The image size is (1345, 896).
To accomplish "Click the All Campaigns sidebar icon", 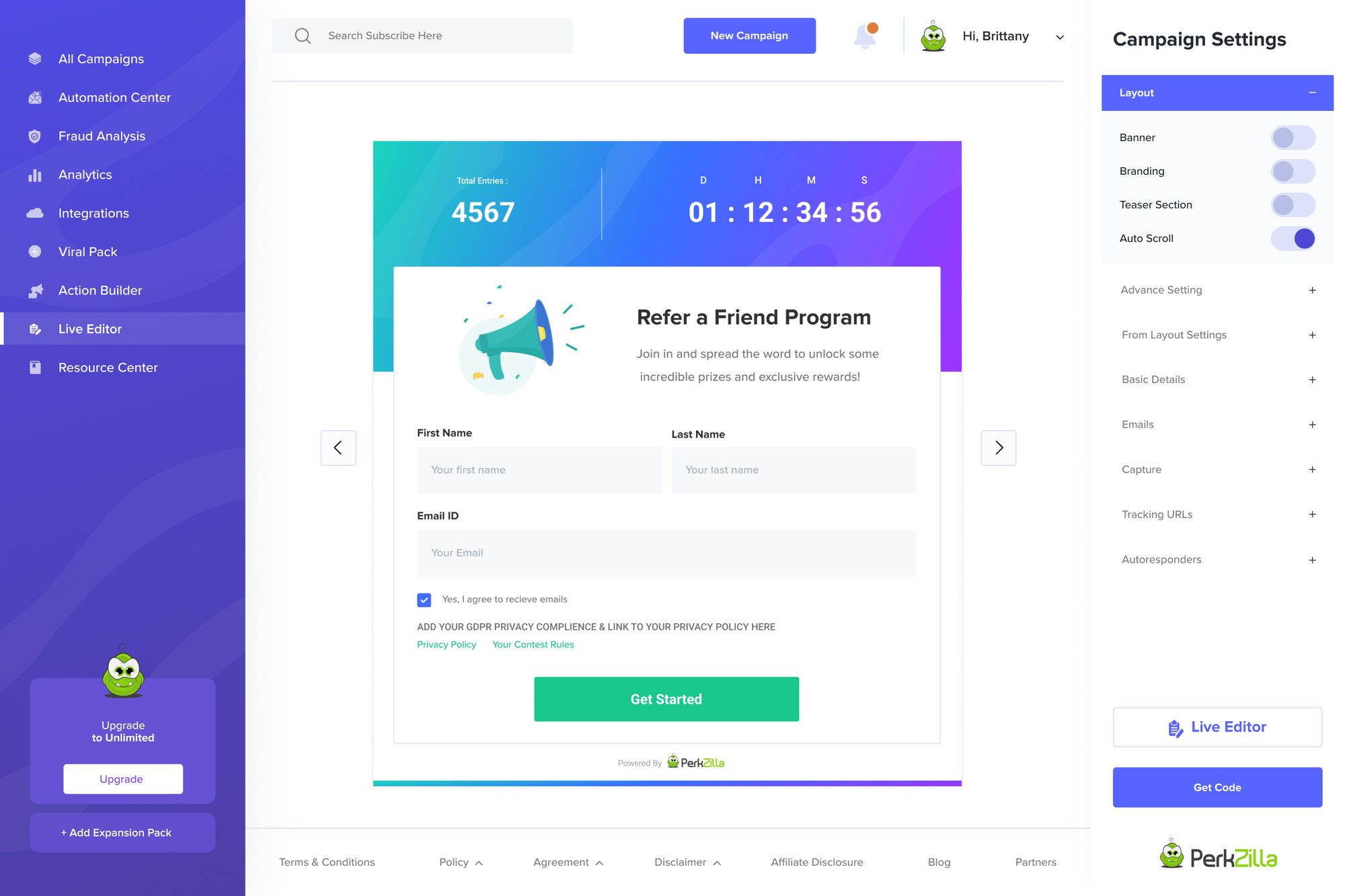I will pyautogui.click(x=35, y=58).
